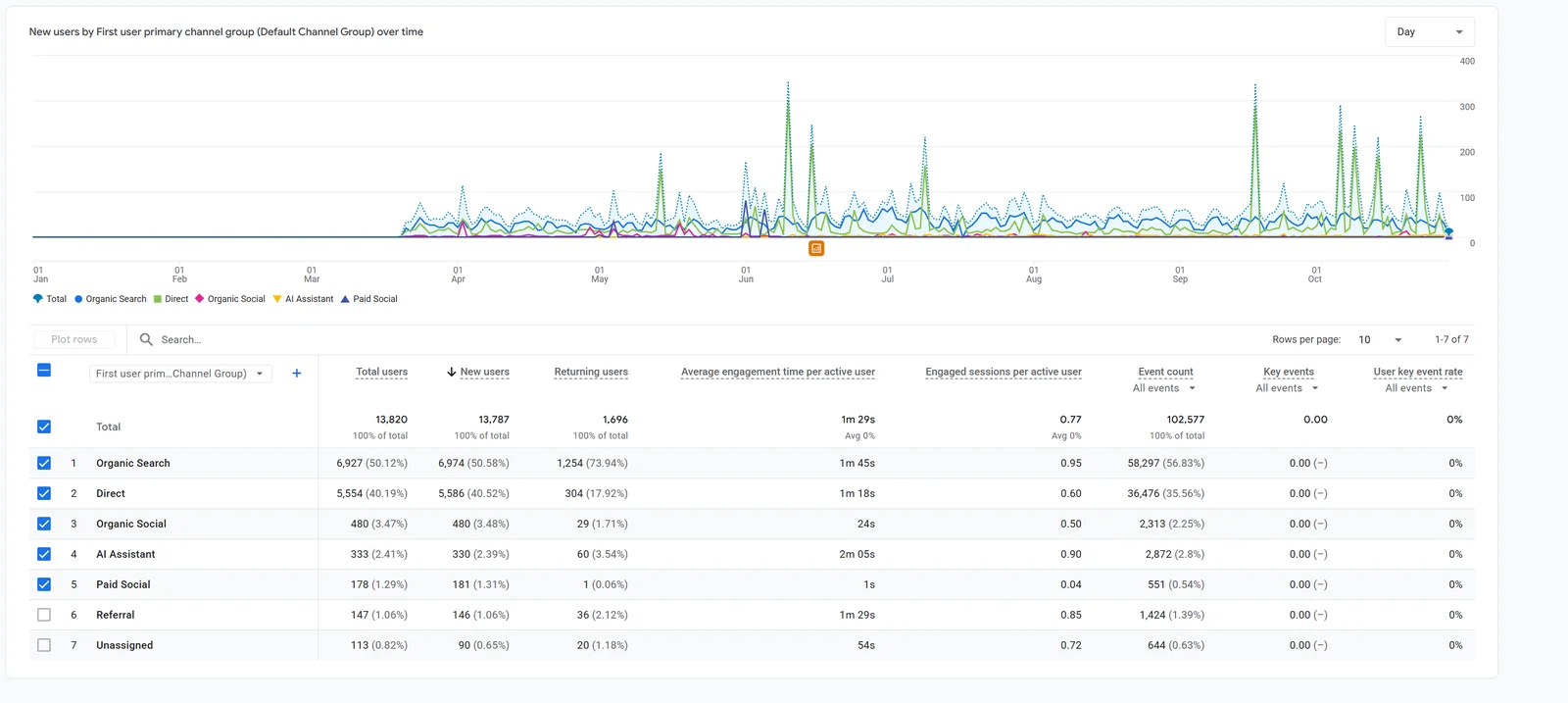
Task: Click the chart title text
Action: 226,32
